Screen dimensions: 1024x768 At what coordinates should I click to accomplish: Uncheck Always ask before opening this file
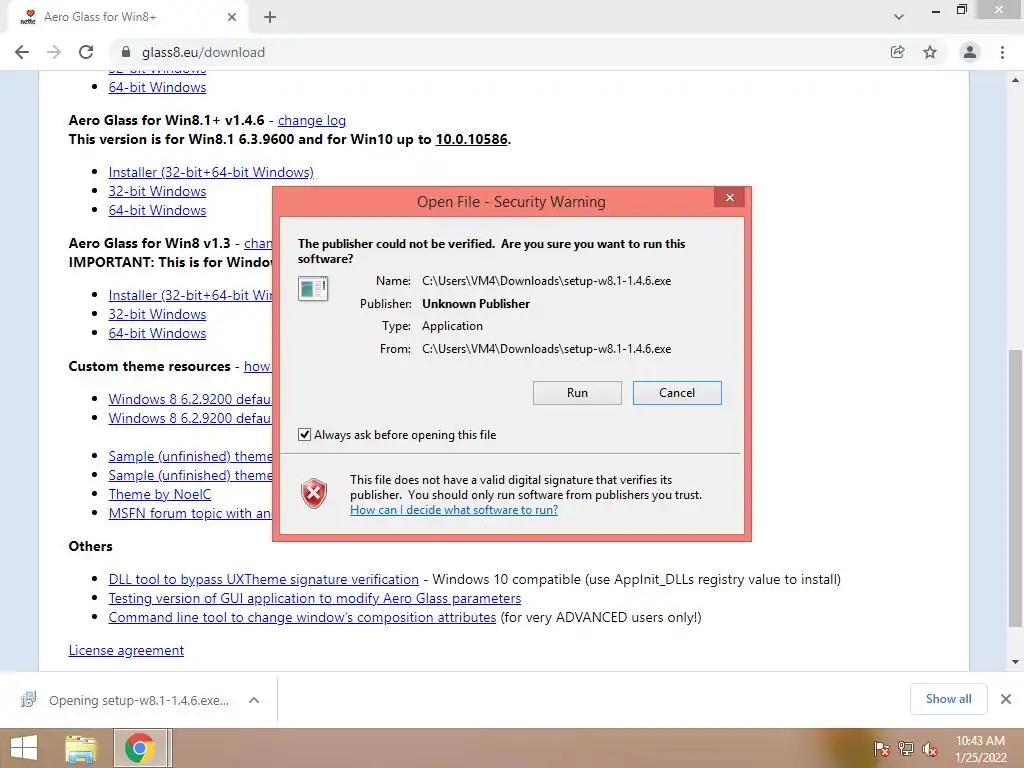coord(304,434)
